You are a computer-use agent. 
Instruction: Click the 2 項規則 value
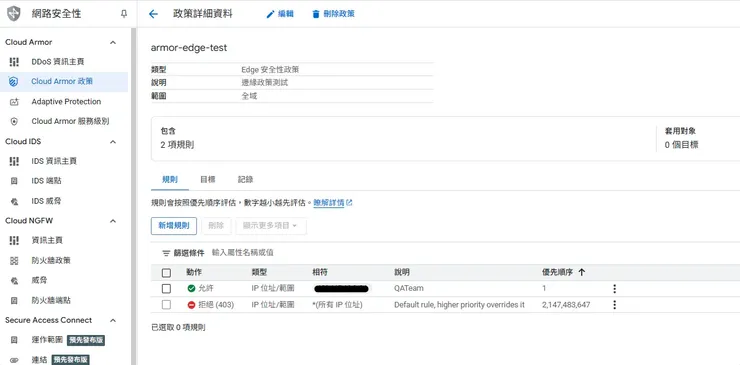tap(177, 145)
